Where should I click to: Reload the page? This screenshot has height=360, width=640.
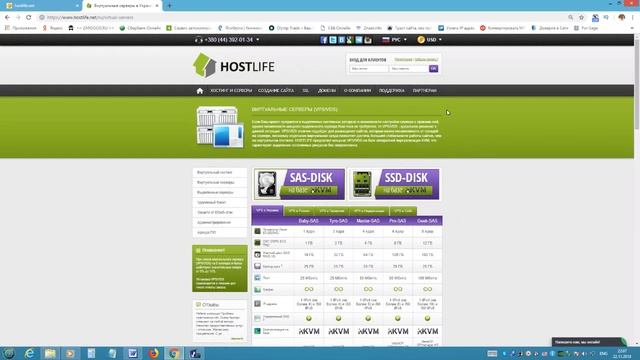click(29, 17)
